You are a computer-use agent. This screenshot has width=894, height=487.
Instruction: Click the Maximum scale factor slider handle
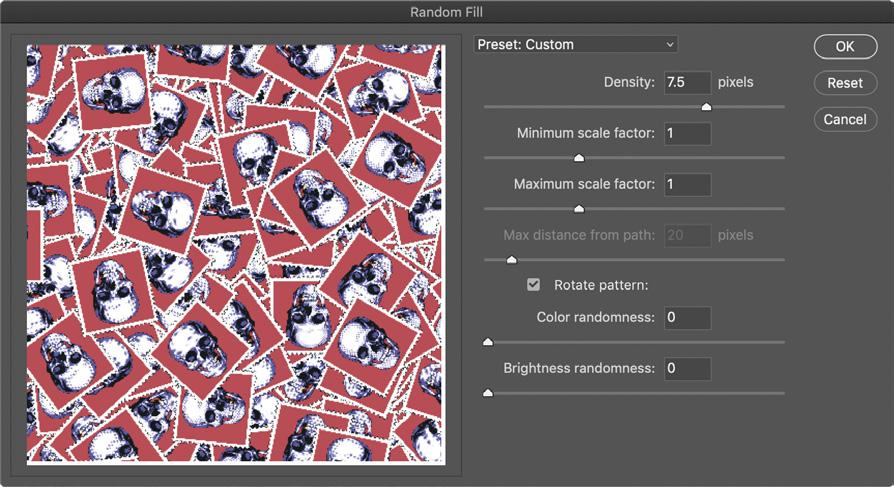coord(579,209)
